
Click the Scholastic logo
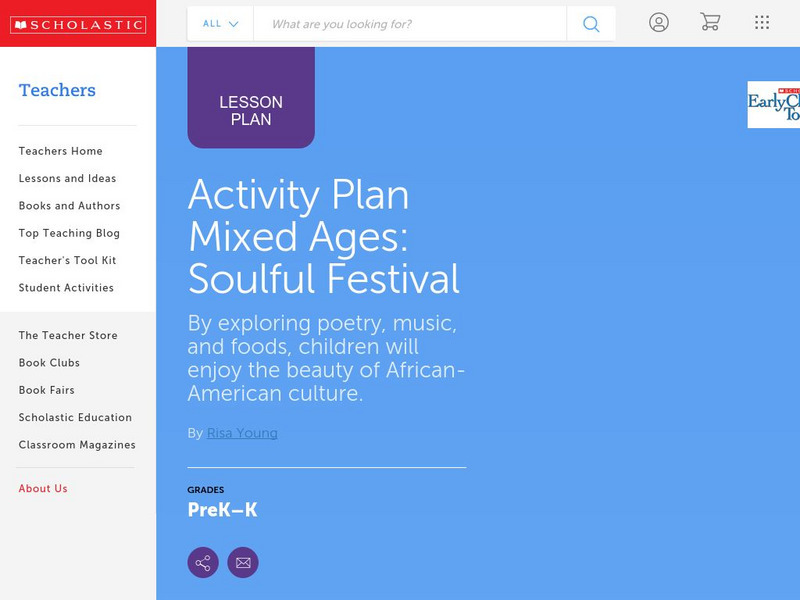pos(78,23)
